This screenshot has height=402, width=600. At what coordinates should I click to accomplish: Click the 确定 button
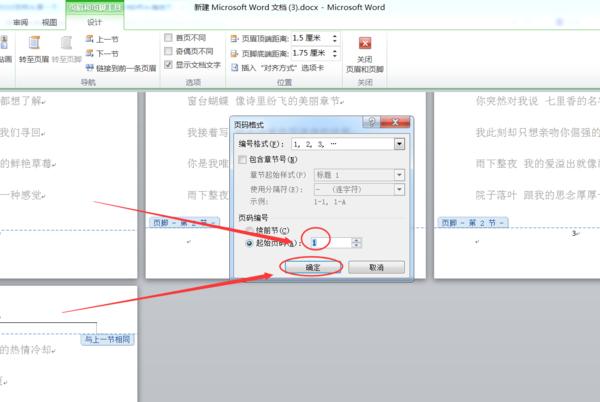(x=313, y=267)
